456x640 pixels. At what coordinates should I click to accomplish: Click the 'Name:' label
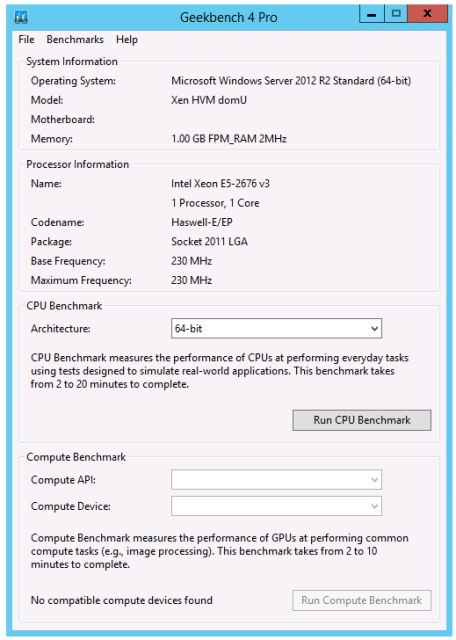coord(46,184)
